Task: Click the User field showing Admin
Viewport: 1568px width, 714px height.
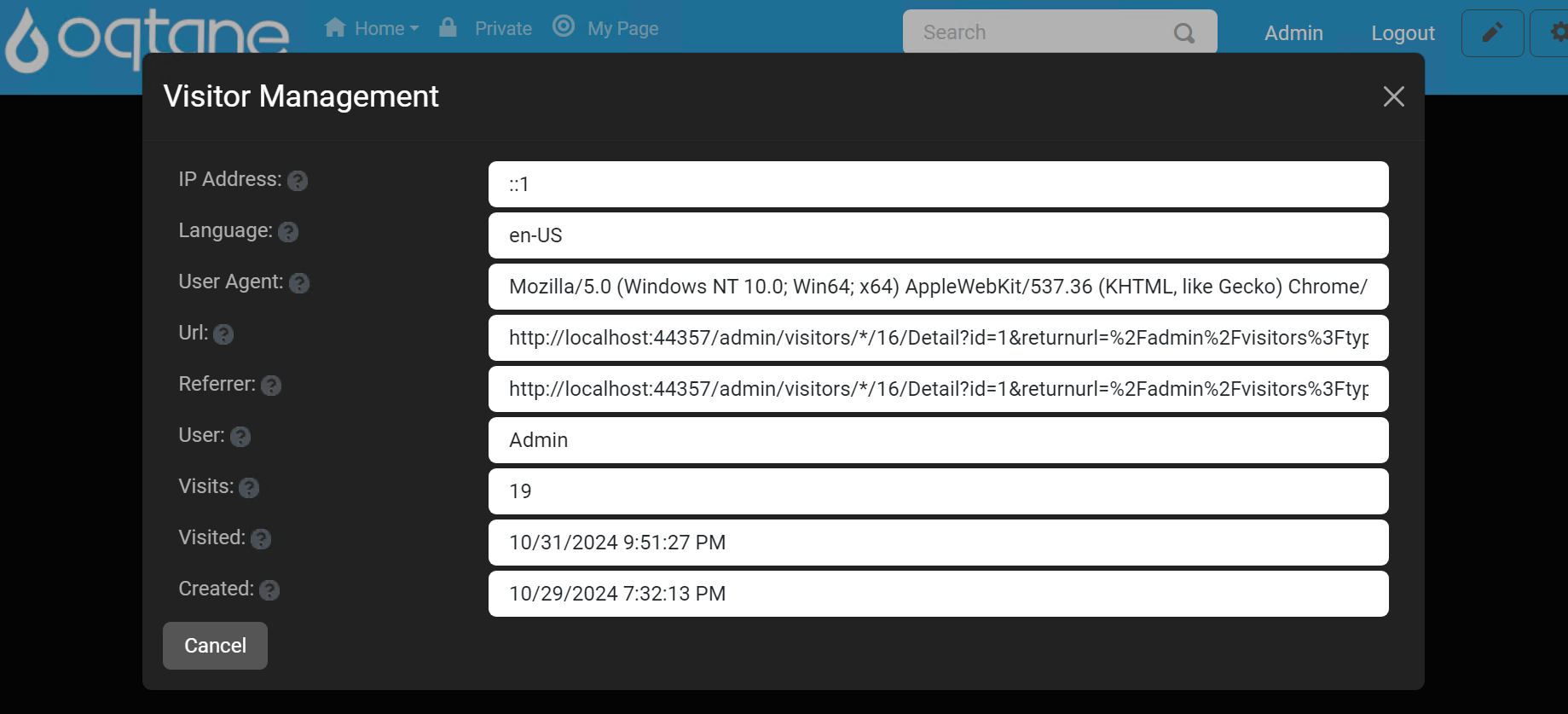Action: pos(938,440)
